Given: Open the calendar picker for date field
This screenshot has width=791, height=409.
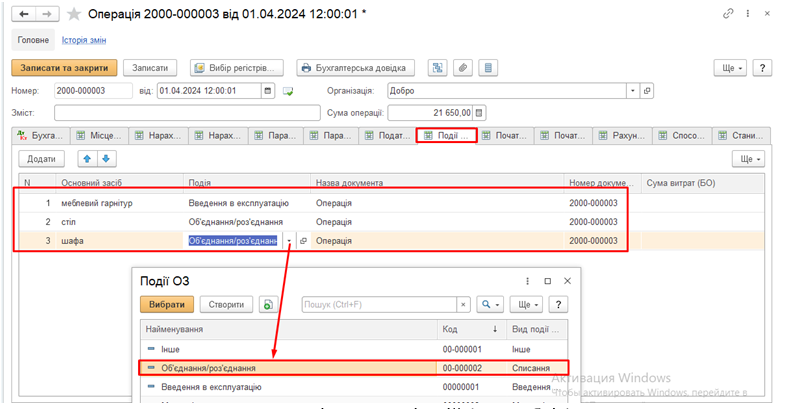Looking at the screenshot, I should 268,91.
